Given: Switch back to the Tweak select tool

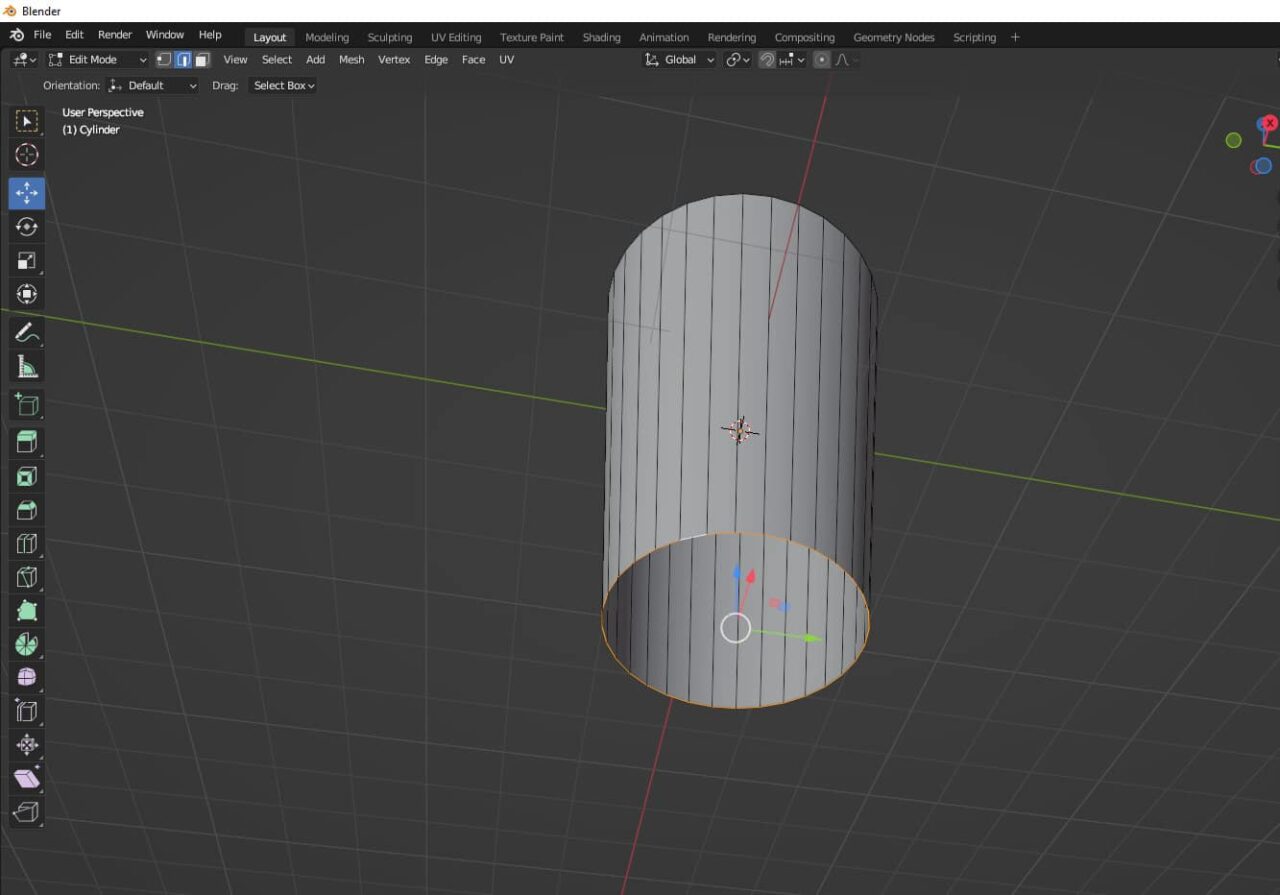Looking at the screenshot, I should tap(26, 120).
